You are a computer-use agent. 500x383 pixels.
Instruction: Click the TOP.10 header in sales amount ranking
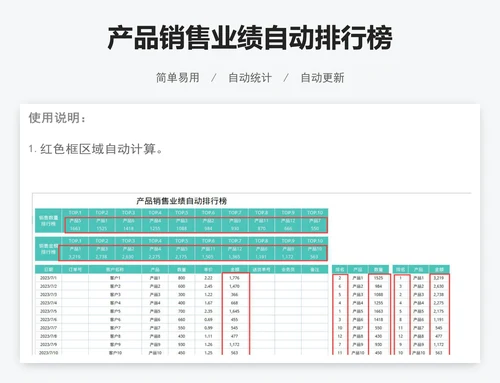point(315,241)
